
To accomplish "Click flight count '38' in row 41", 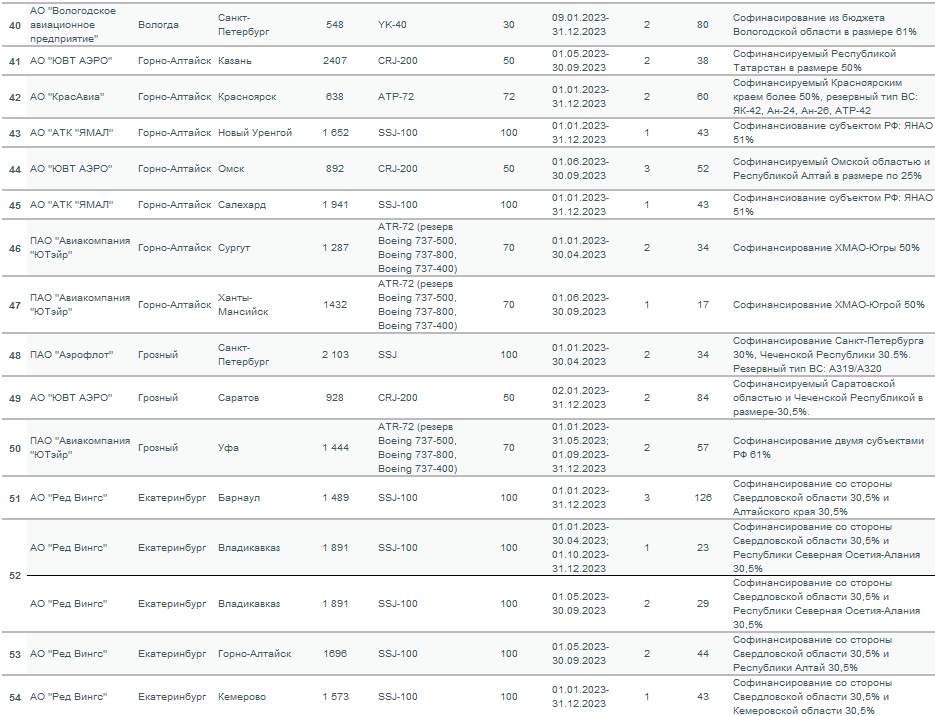I will click(703, 61).
